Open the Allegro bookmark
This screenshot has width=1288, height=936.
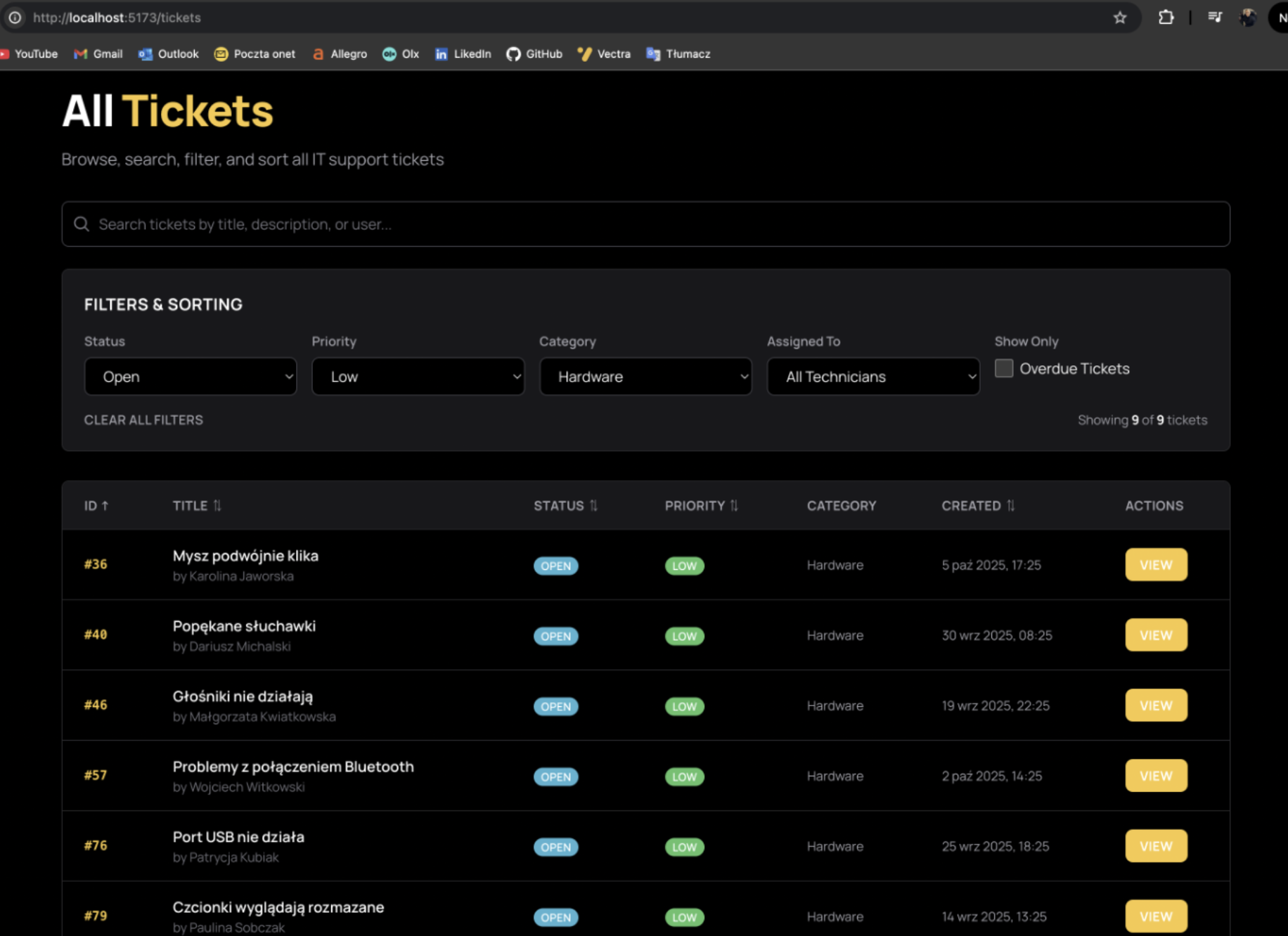340,54
